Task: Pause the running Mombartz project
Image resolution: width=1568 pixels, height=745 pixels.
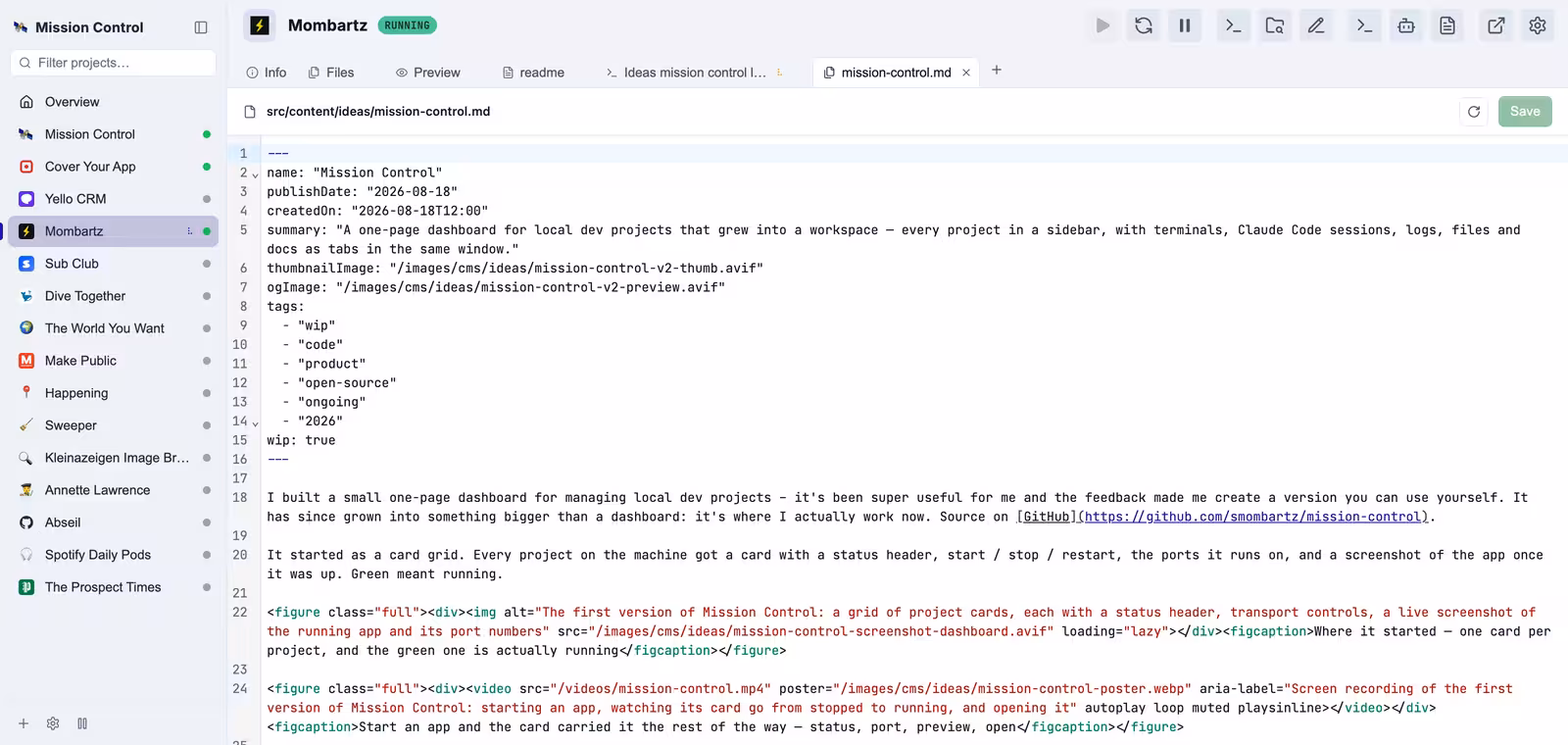Action: pyautogui.click(x=1185, y=25)
